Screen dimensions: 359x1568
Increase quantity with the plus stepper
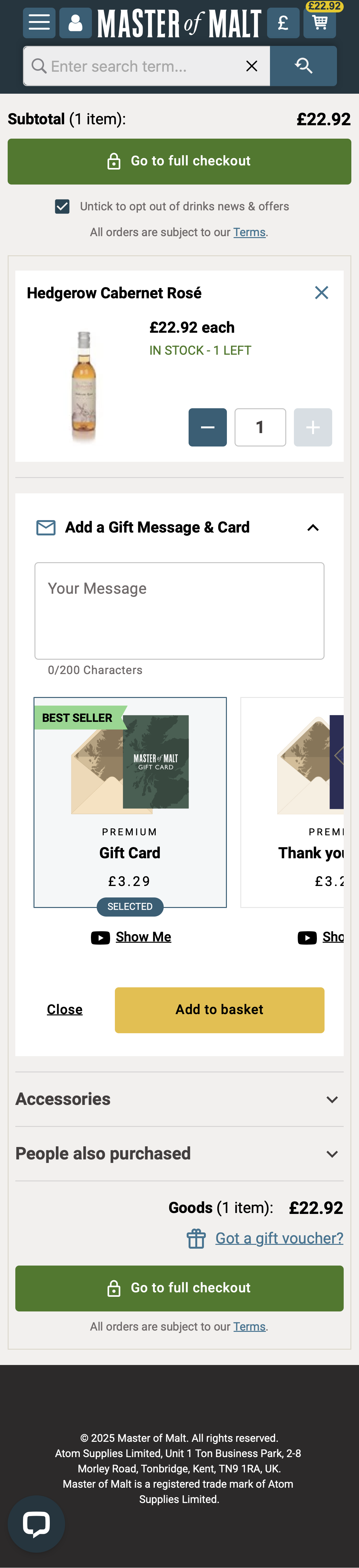(313, 427)
